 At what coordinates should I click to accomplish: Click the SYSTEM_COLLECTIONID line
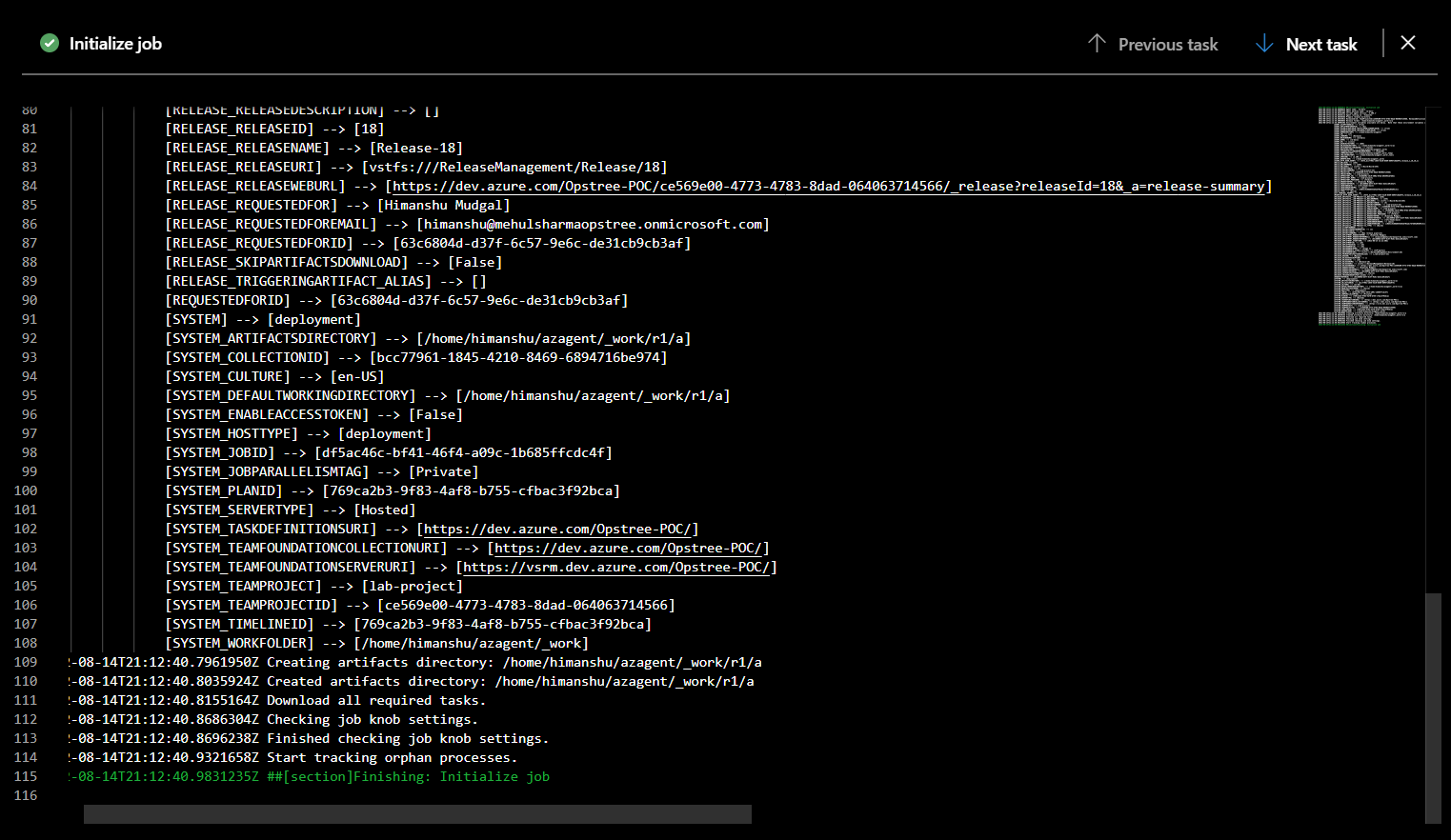415,357
